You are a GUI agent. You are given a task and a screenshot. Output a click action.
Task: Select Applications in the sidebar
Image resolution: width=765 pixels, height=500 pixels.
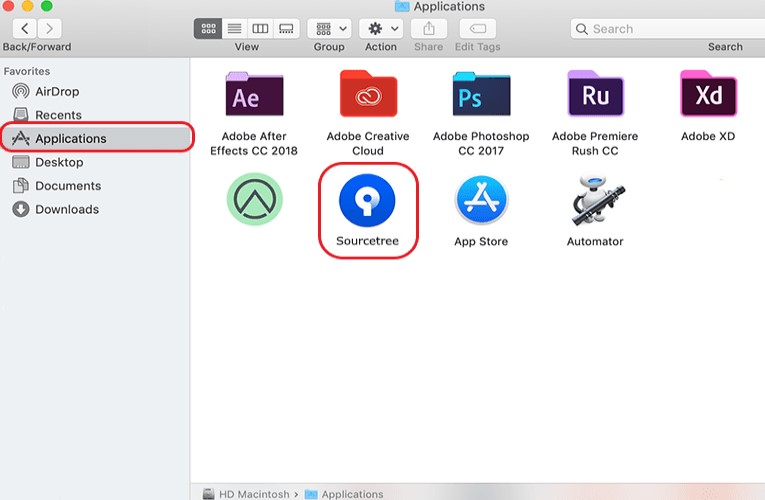[97, 139]
